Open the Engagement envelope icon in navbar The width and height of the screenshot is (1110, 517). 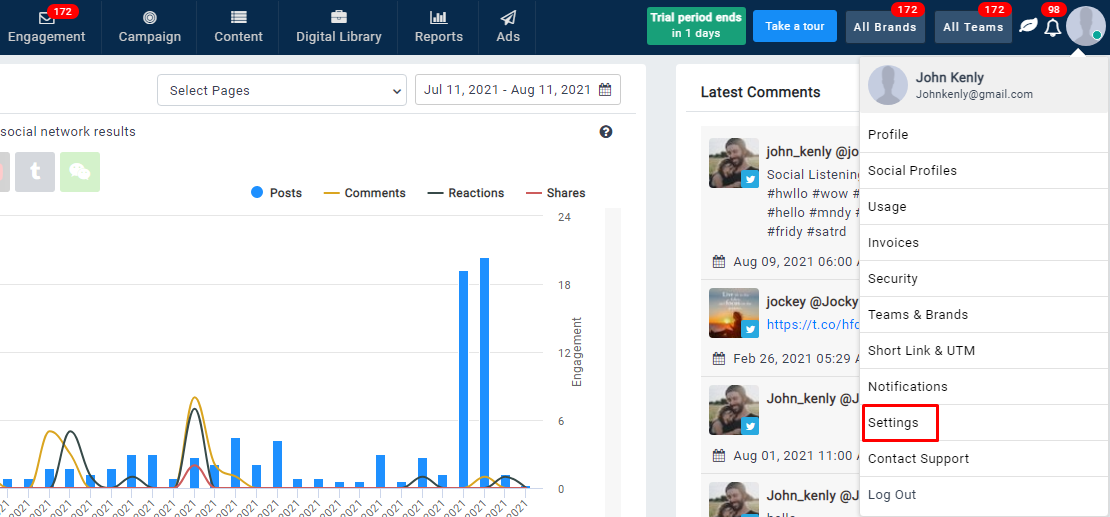coord(46,18)
